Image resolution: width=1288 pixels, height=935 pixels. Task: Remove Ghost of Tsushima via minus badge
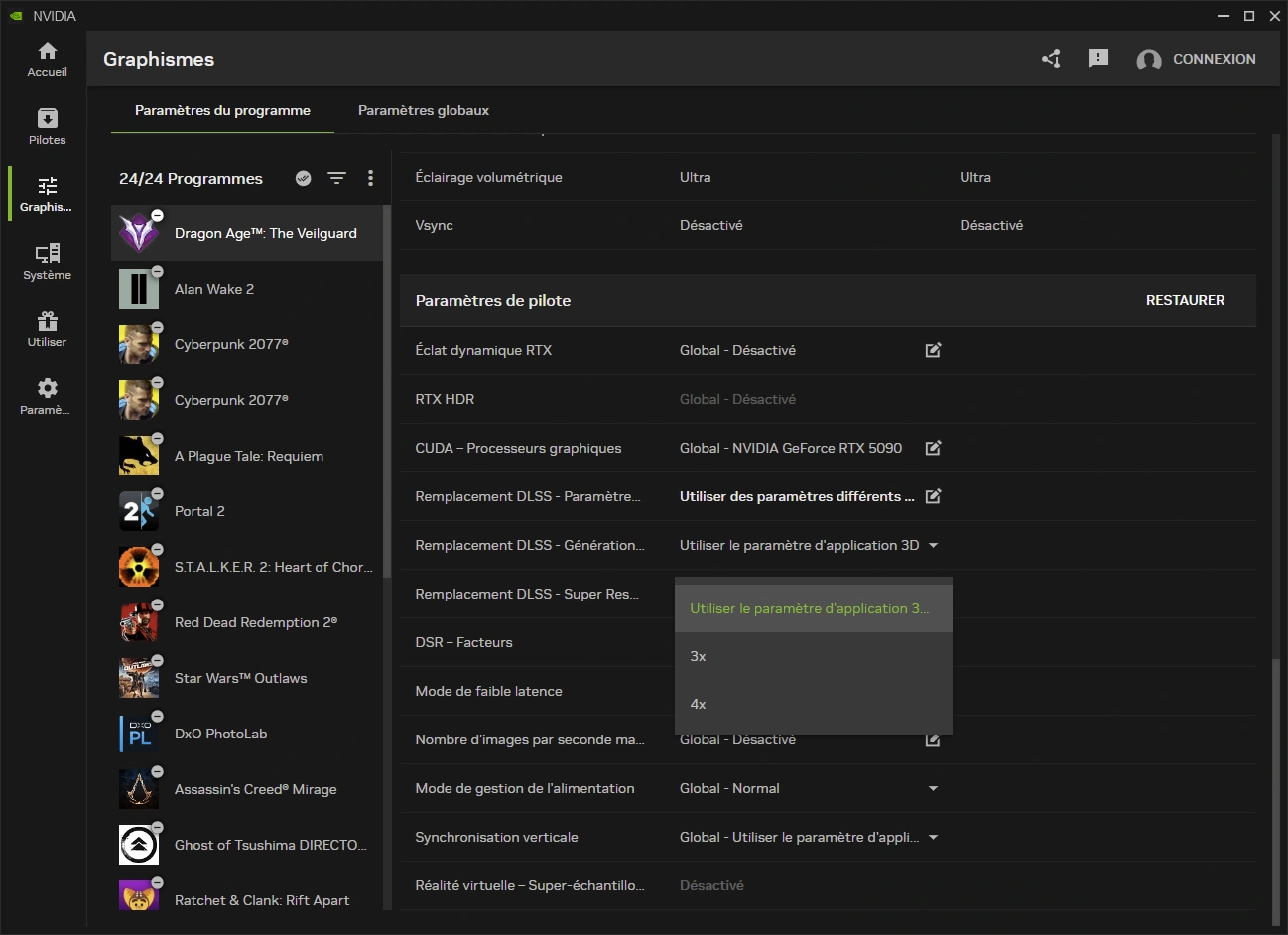click(157, 827)
